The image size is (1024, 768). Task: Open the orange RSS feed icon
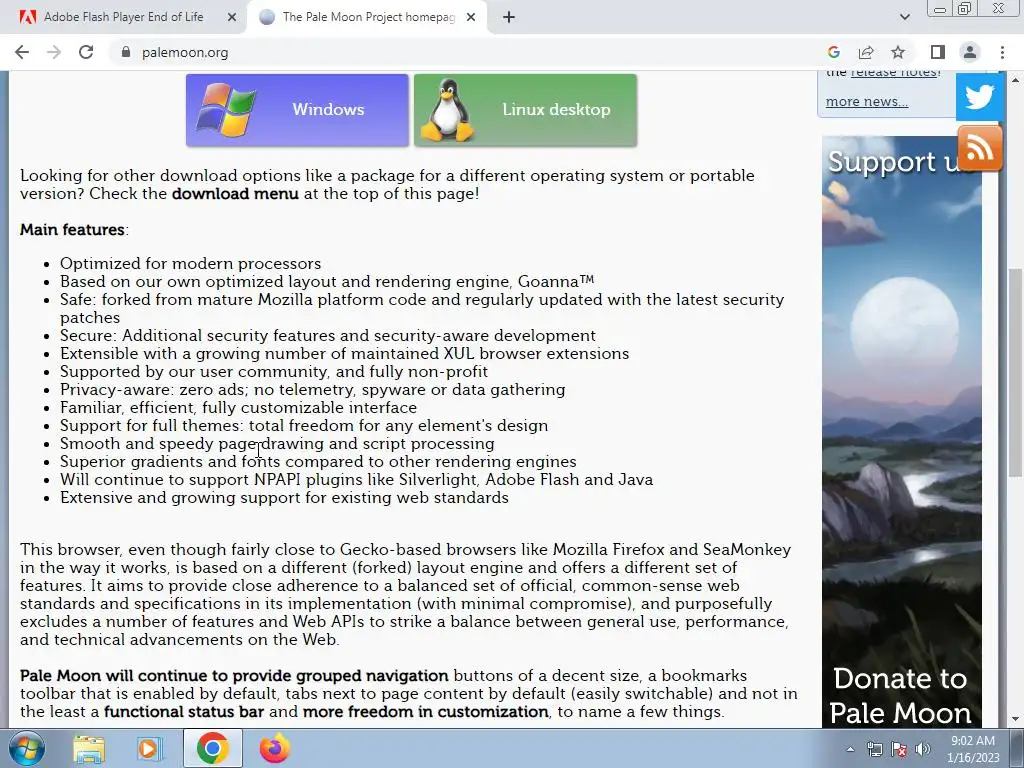click(980, 148)
